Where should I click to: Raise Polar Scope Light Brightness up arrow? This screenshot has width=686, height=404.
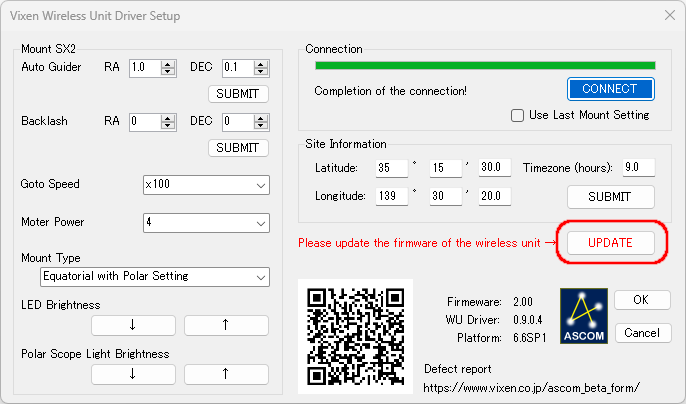point(226,373)
